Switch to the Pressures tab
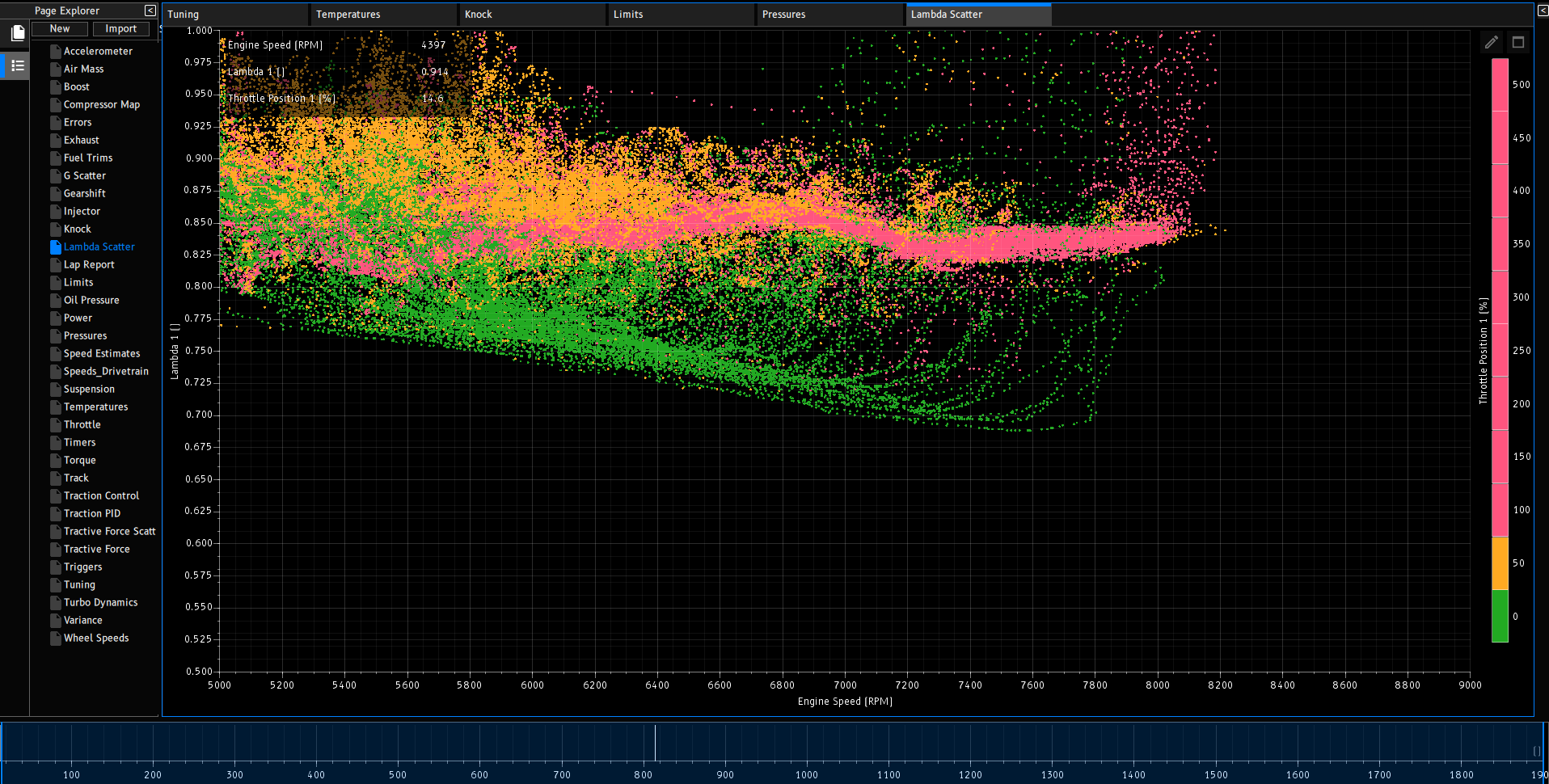This screenshot has width=1549, height=784. (x=831, y=15)
